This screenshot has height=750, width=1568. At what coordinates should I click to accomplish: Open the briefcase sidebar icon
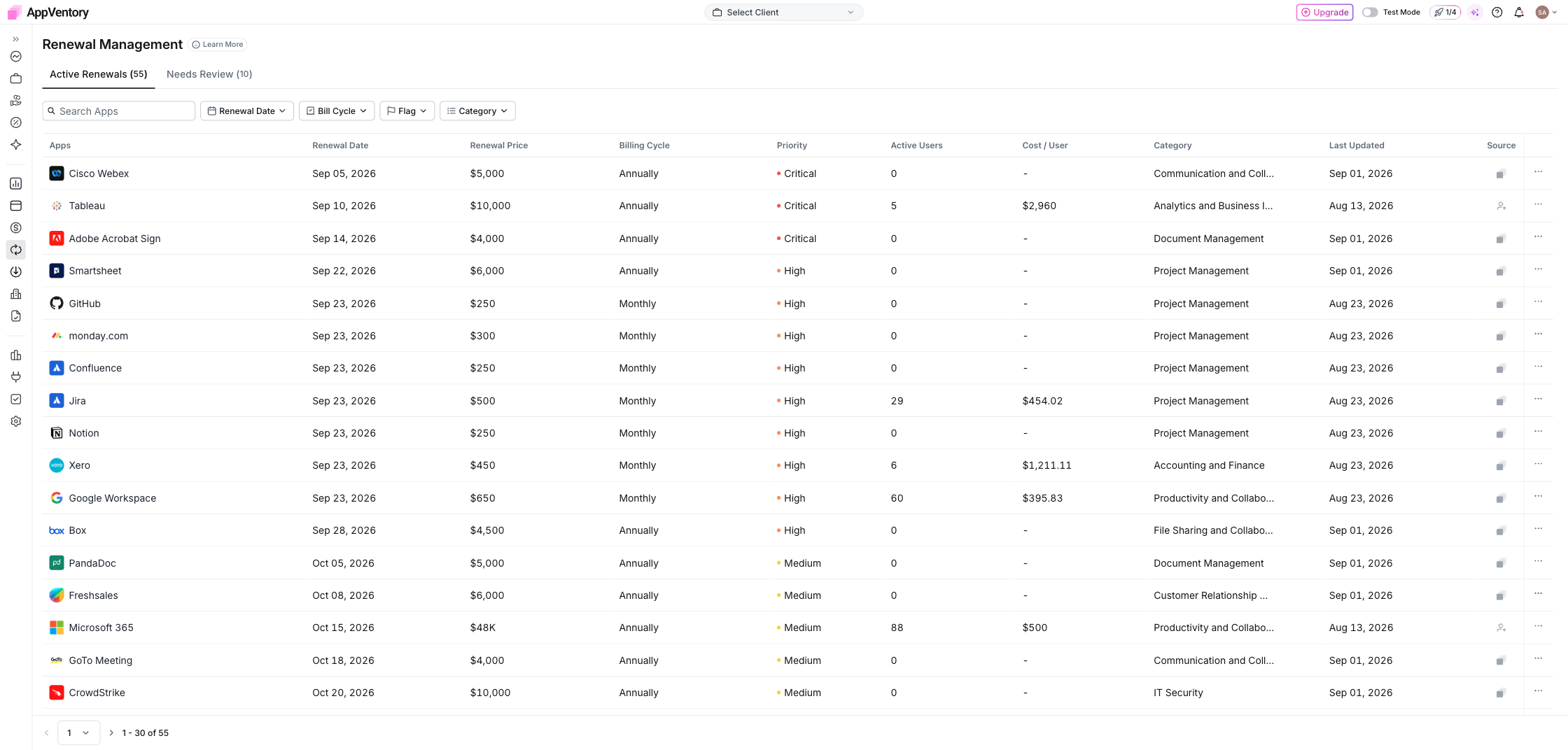point(15,78)
